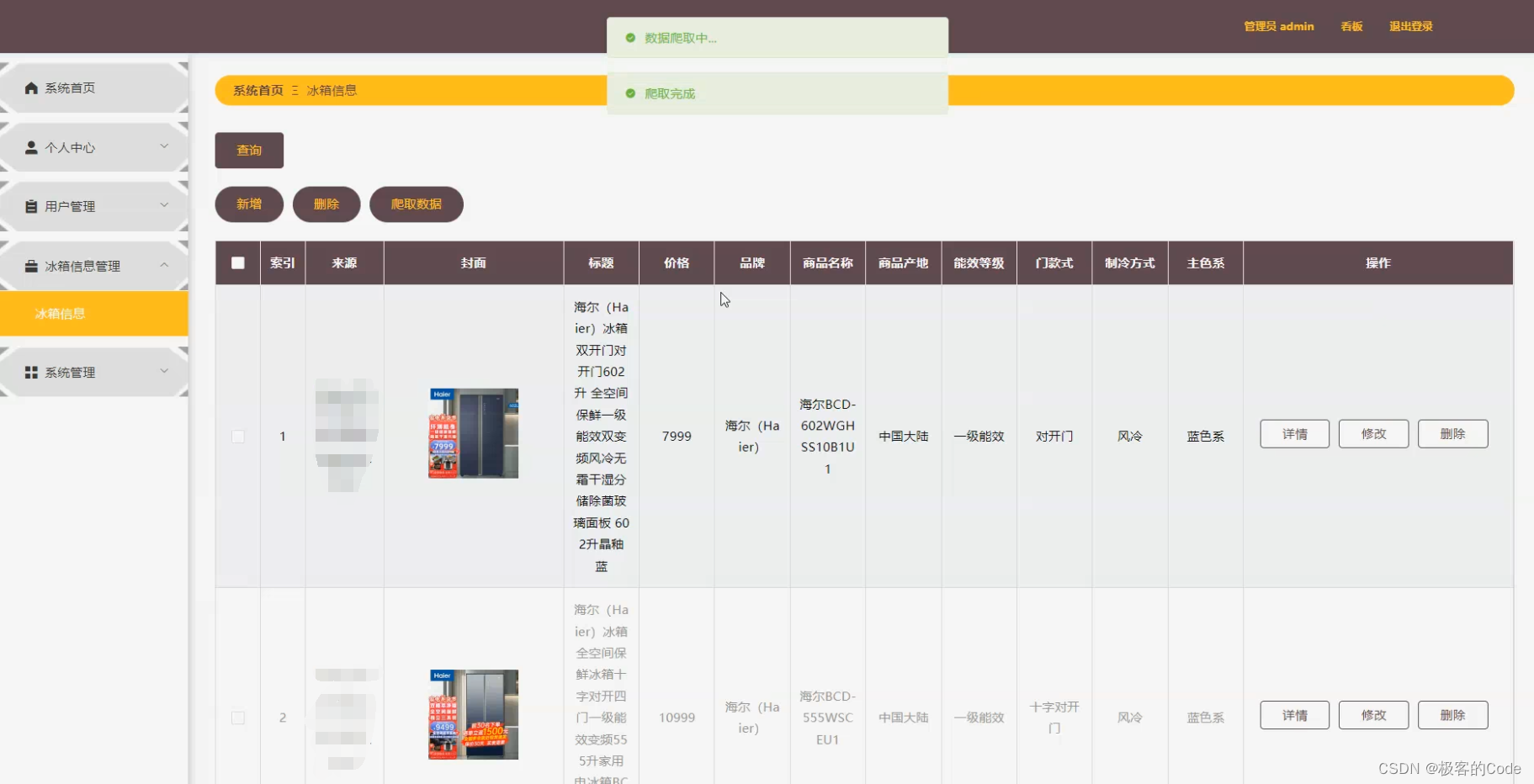Expand the 系统管理 menu chevron
This screenshot has height=784, width=1534.
[x=164, y=371]
